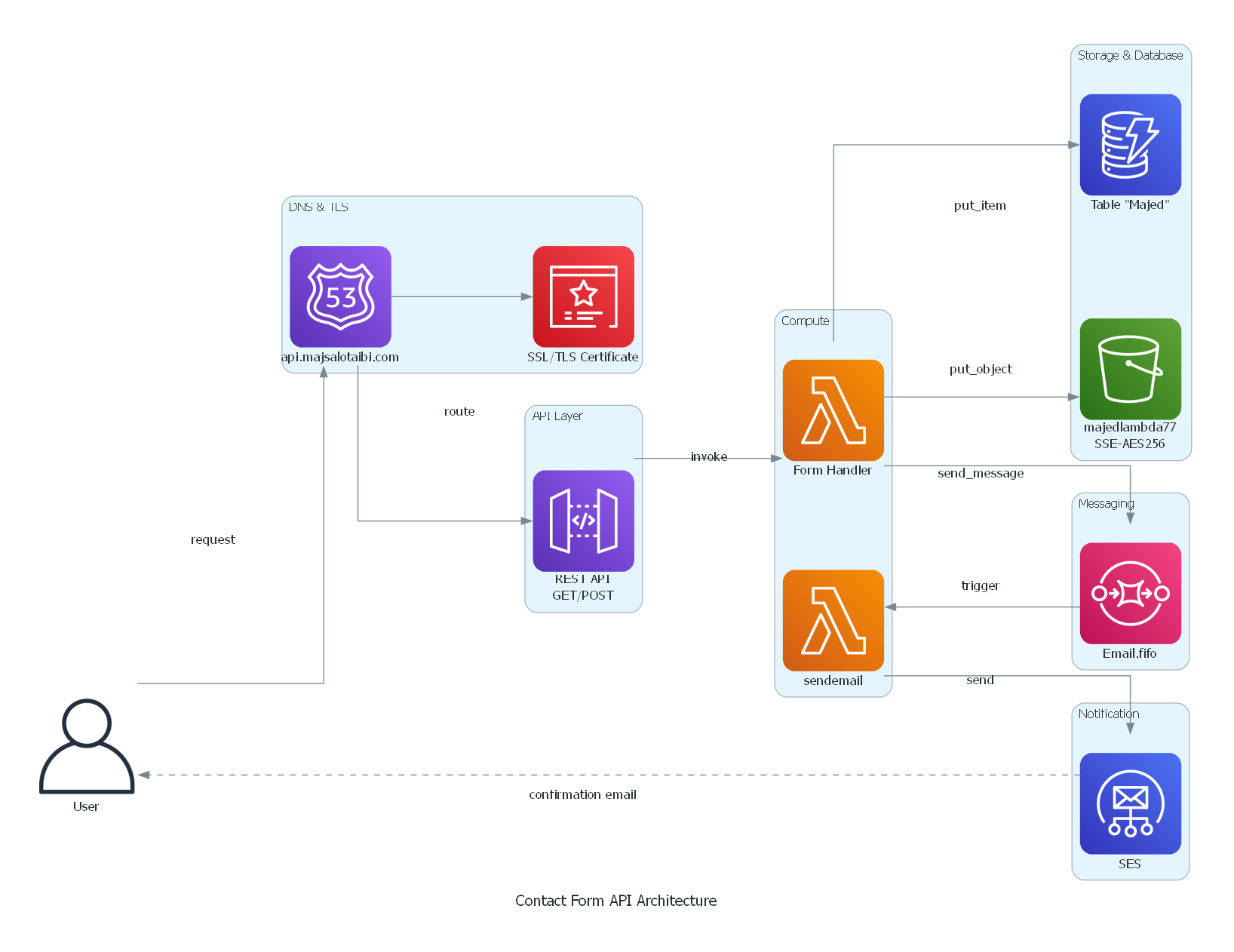1234x952 pixels.
Task: Click the "Storage & Database" group title
Action: [x=1130, y=55]
